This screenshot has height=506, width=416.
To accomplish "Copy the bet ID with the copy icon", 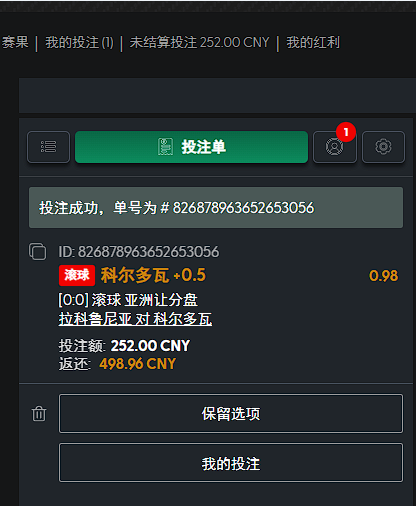I will click(x=37, y=252).
